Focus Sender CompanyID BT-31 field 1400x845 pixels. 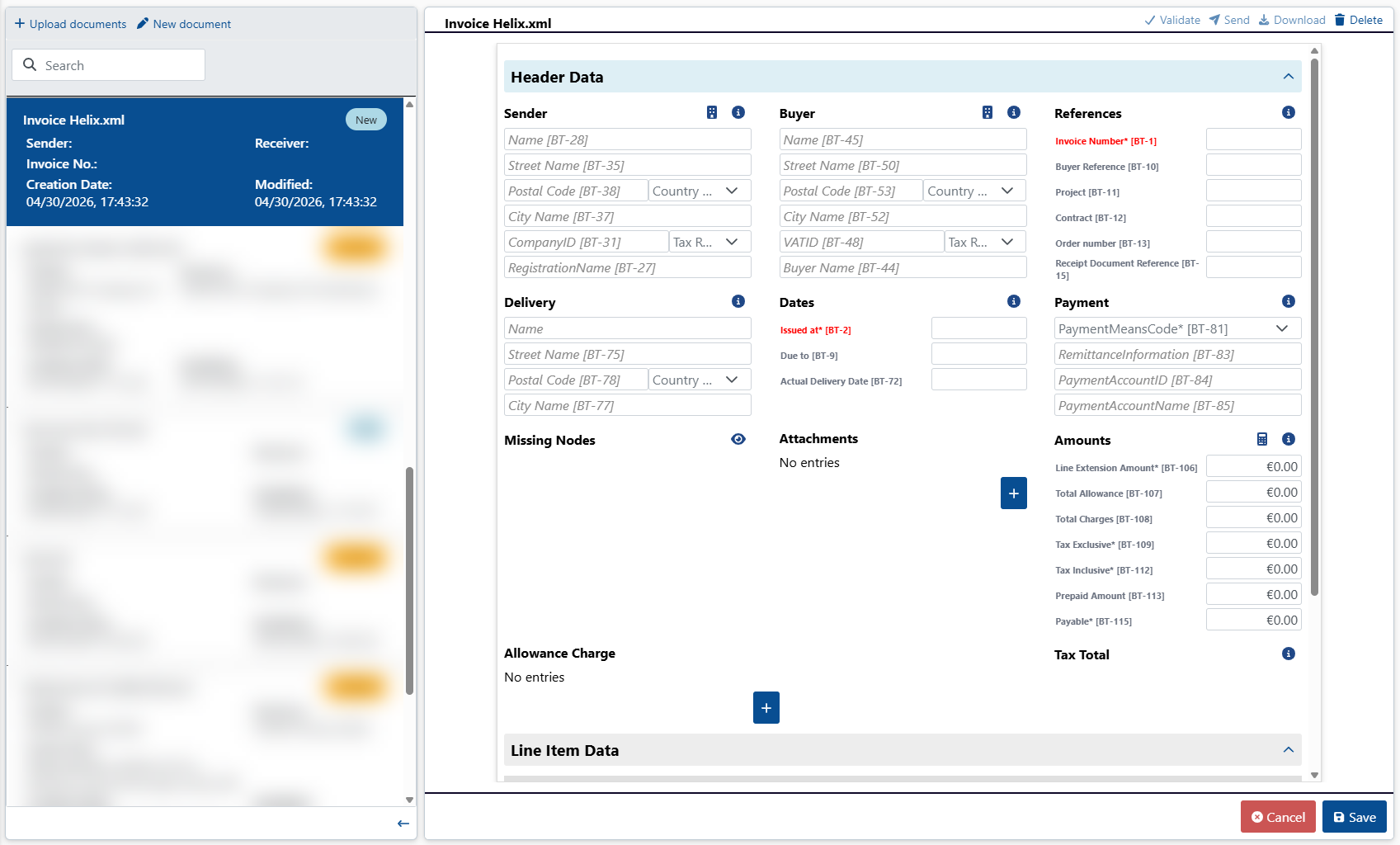pyautogui.click(x=587, y=242)
